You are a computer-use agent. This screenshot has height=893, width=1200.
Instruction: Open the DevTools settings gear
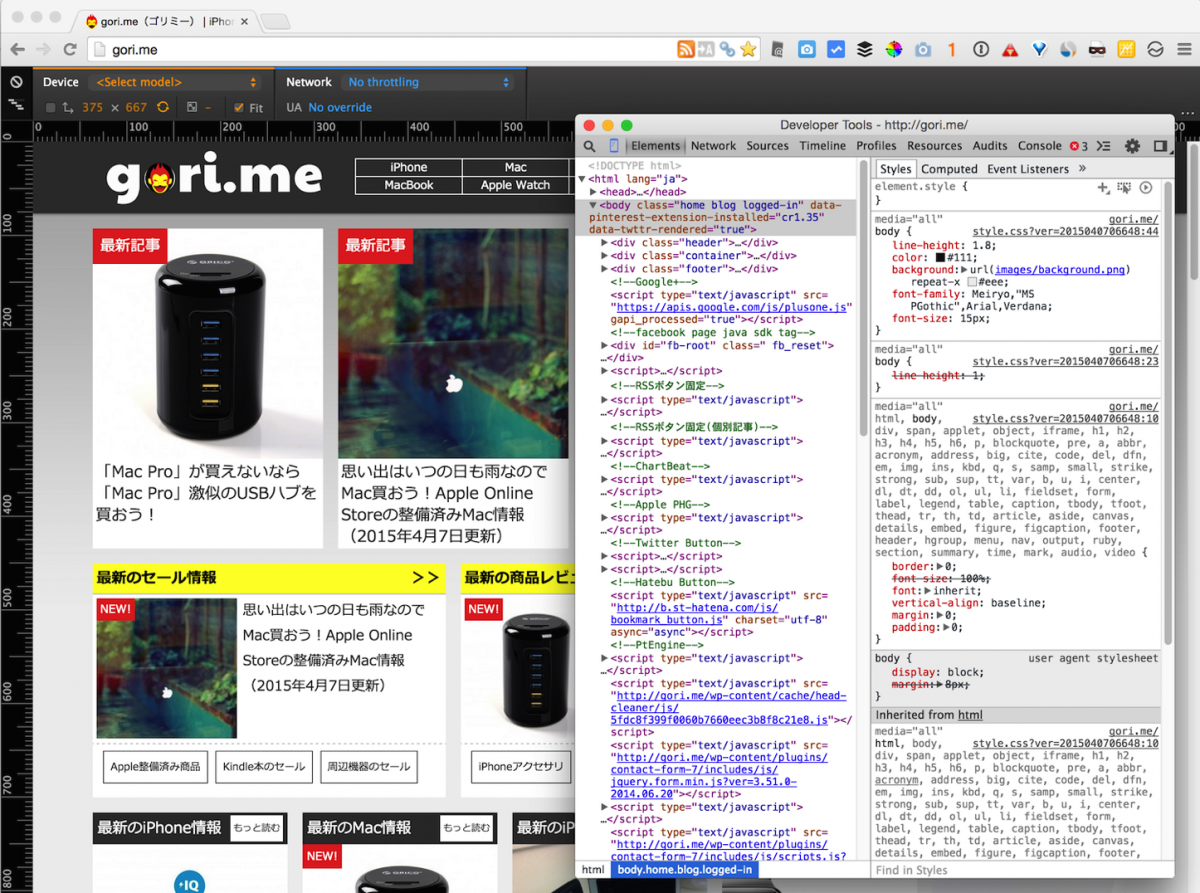tap(1131, 146)
